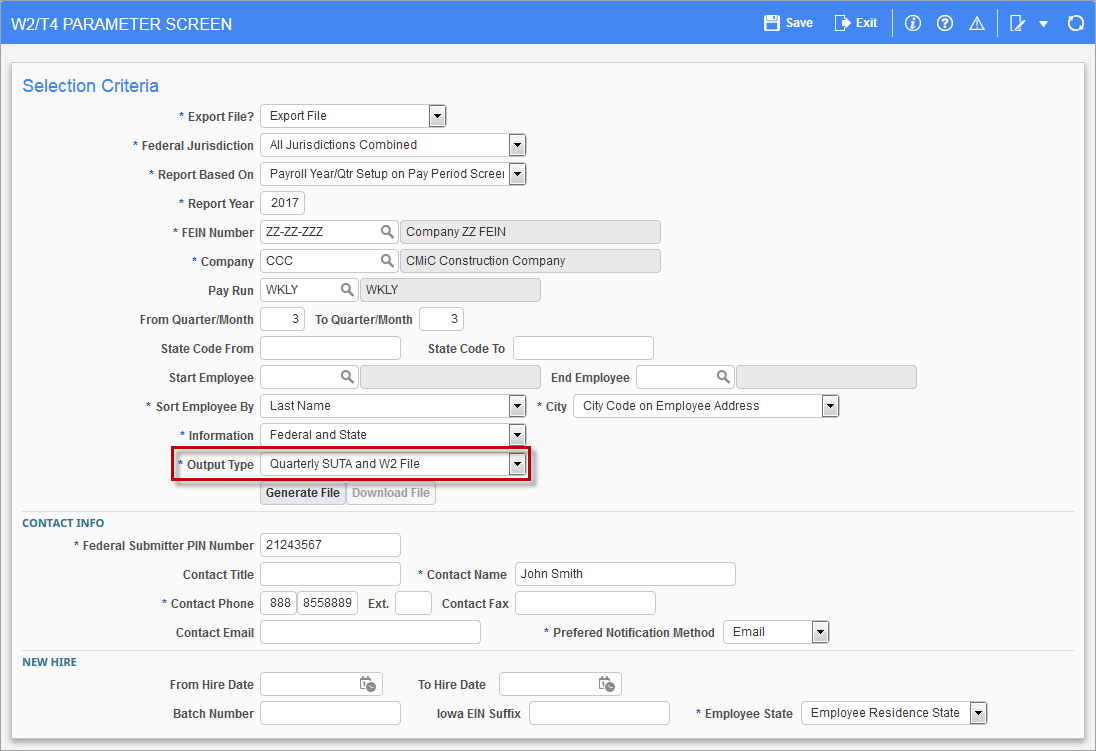Click the Exit button in header
Image resolution: width=1096 pixels, height=751 pixels.
pos(856,23)
